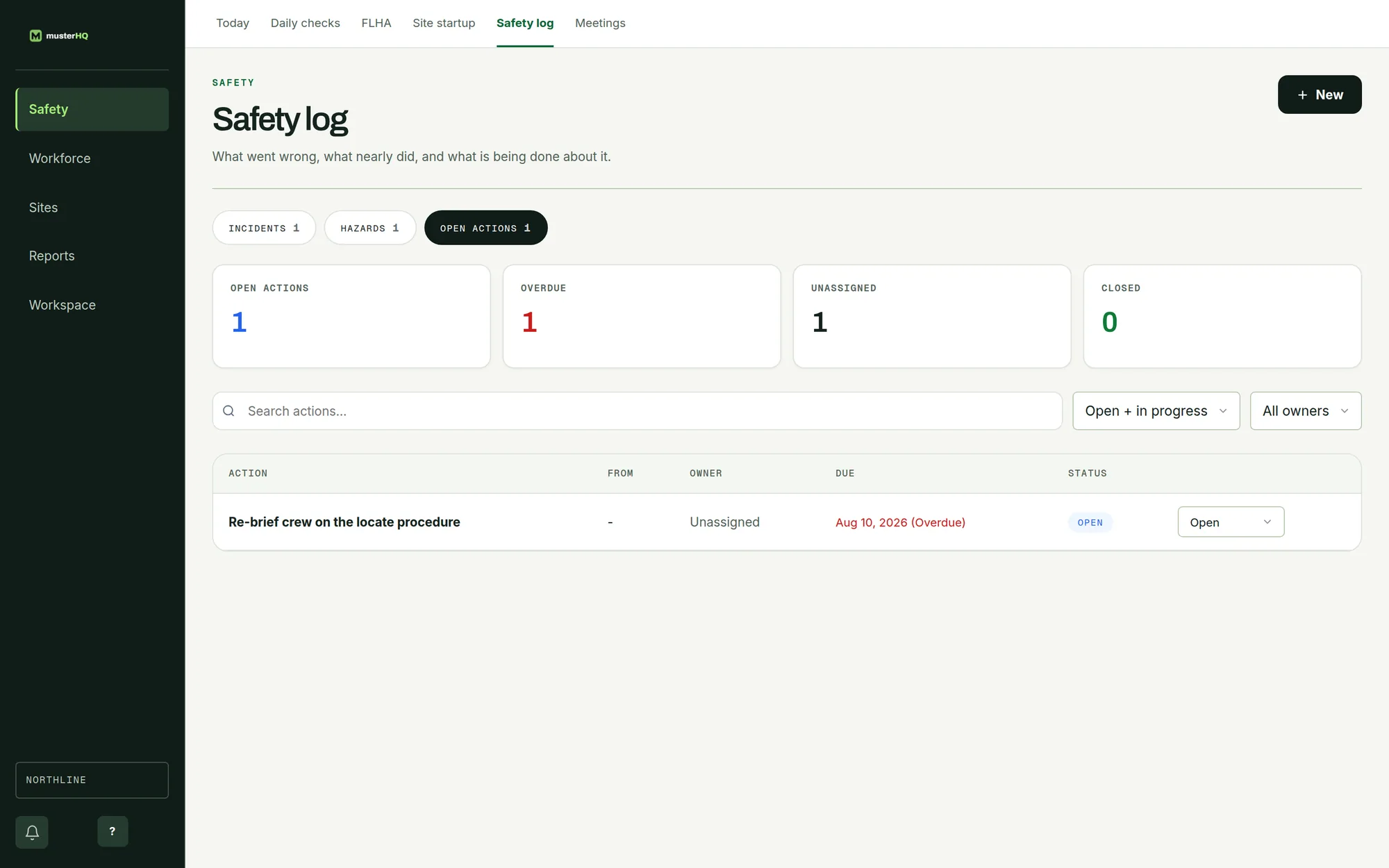The image size is (1389, 868).
Task: Open Reports in sidebar
Action: 92,256
